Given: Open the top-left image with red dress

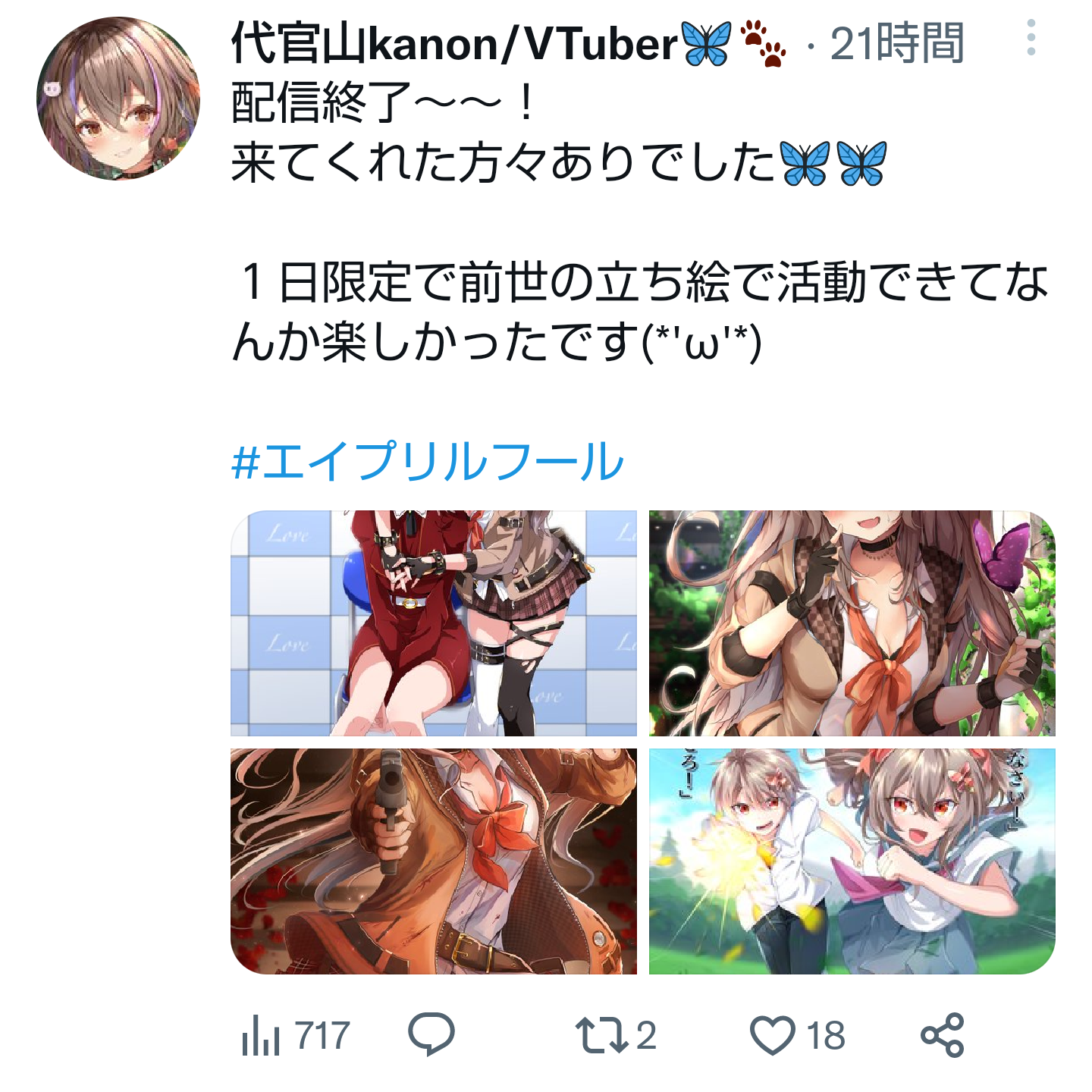Looking at the screenshot, I should coord(434,623).
